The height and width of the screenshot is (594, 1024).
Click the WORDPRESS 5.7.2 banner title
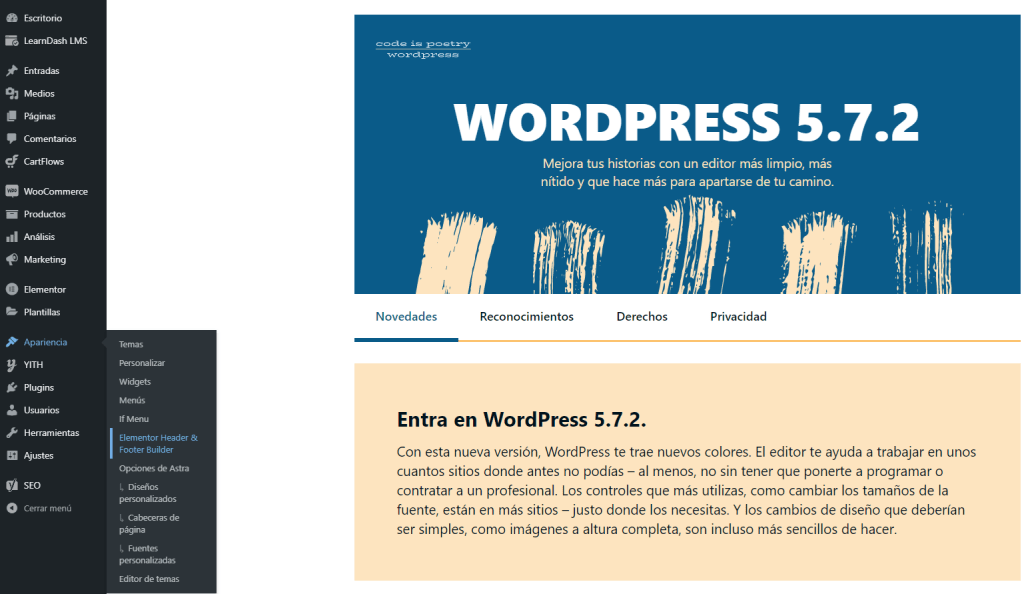pyautogui.click(x=687, y=122)
